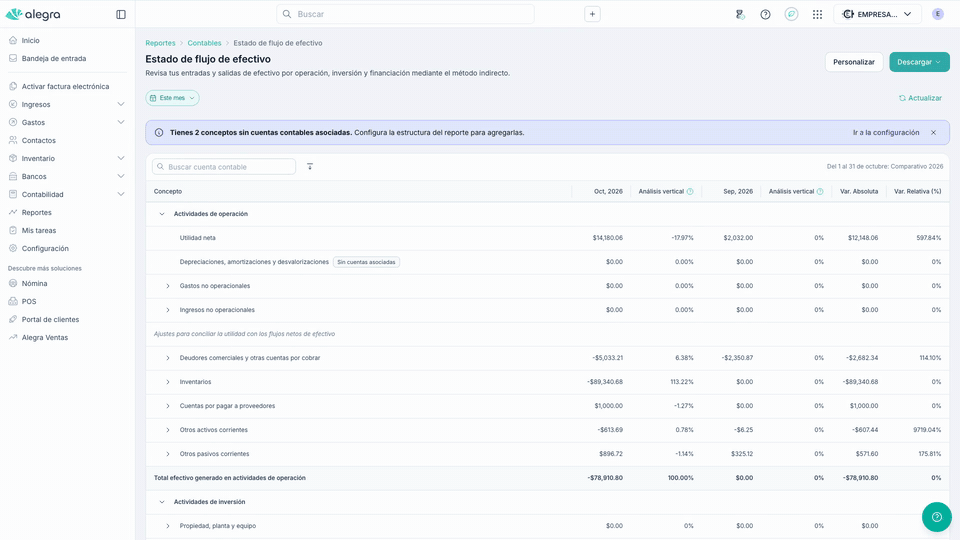The width and height of the screenshot is (960, 540).
Task: Click the plus create-new icon
Action: click(x=592, y=14)
